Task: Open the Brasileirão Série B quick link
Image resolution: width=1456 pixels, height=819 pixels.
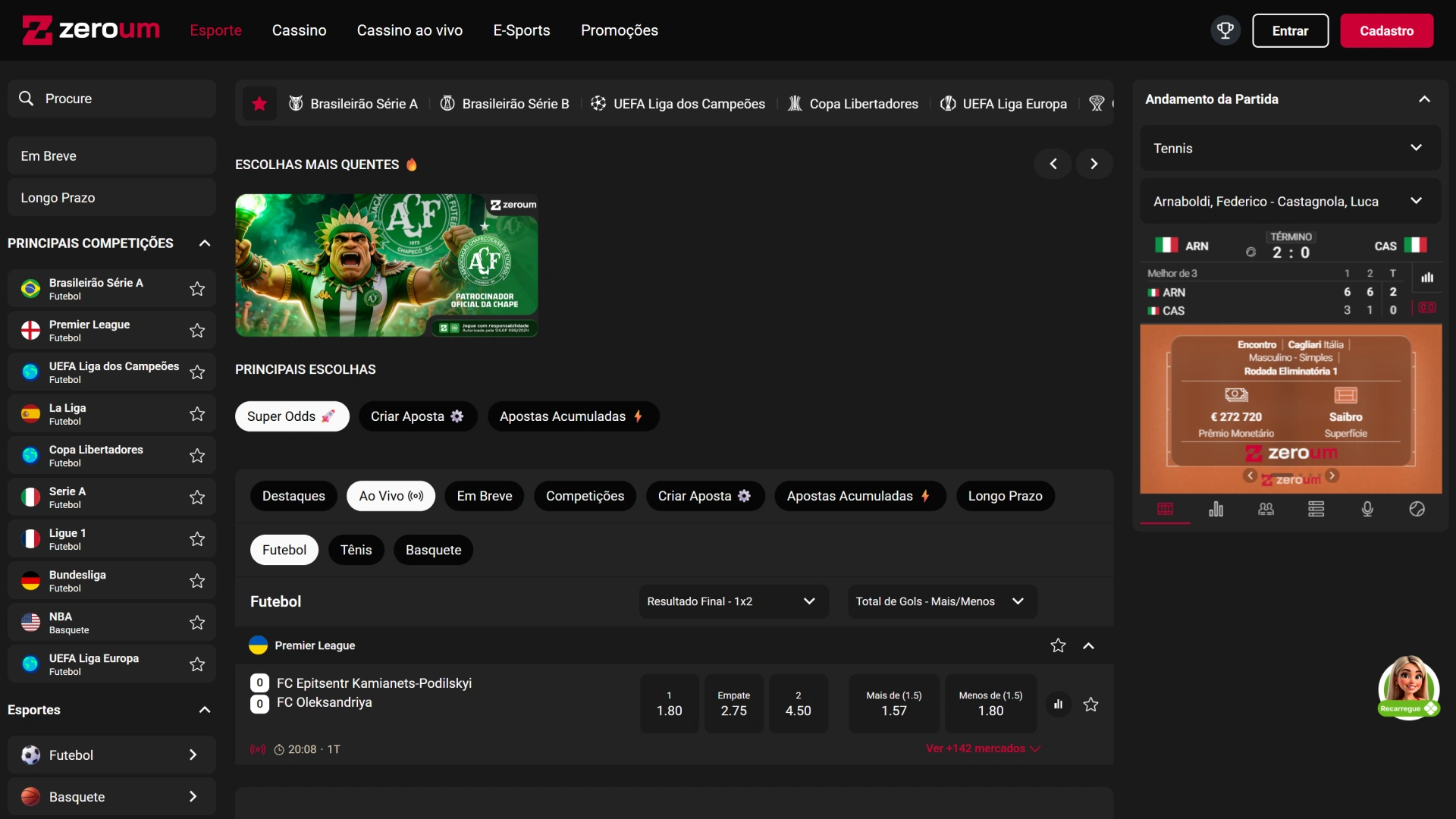Action: 504,103
